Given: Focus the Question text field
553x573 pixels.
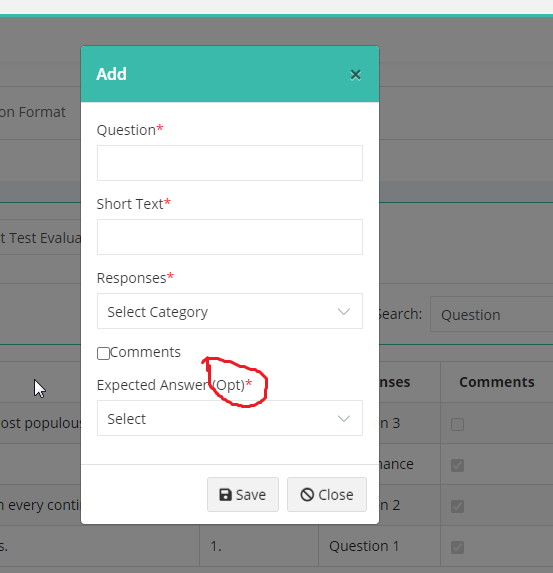Looking at the screenshot, I should [230, 163].
